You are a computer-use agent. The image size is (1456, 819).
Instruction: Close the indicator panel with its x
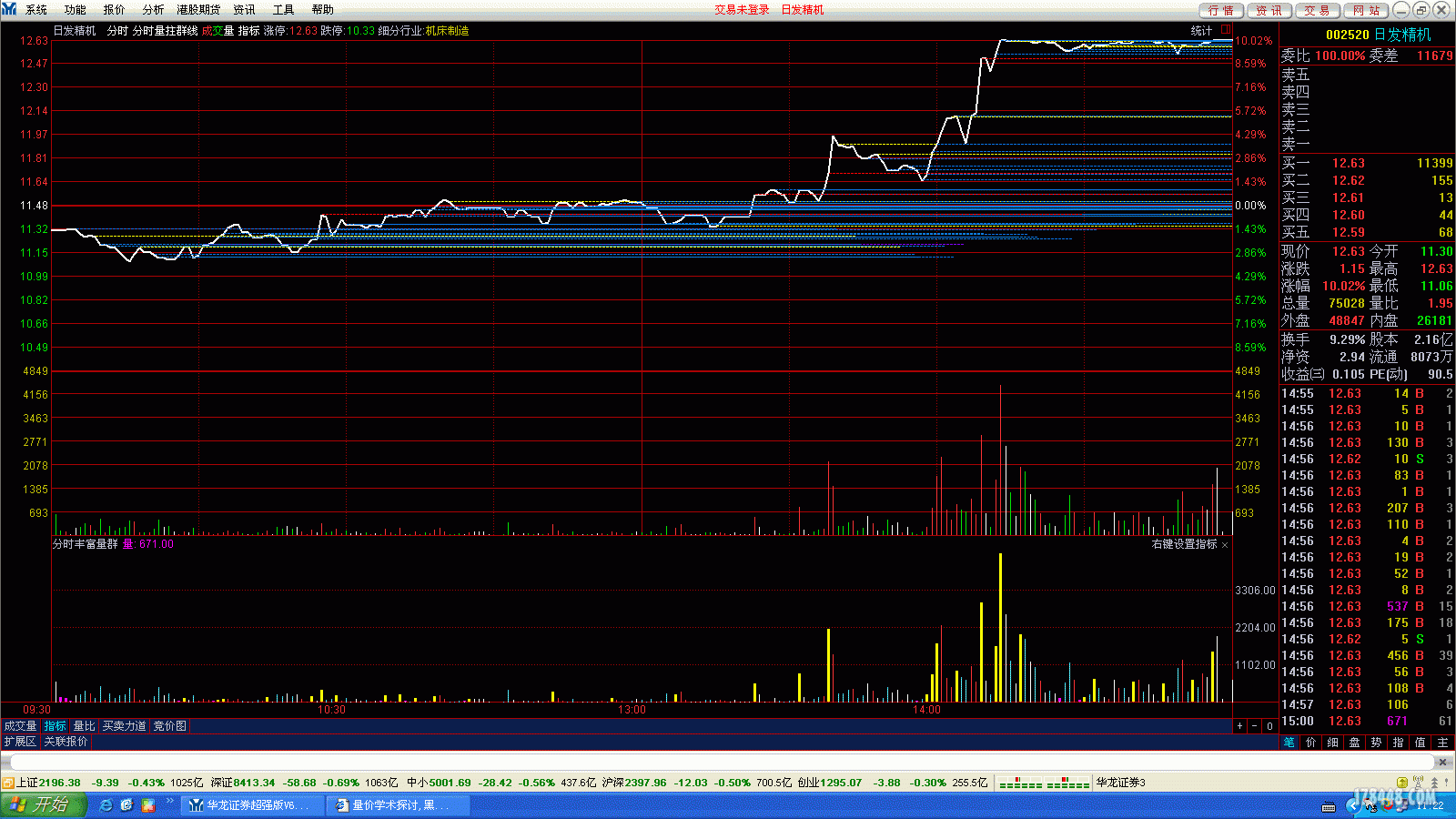1225,545
